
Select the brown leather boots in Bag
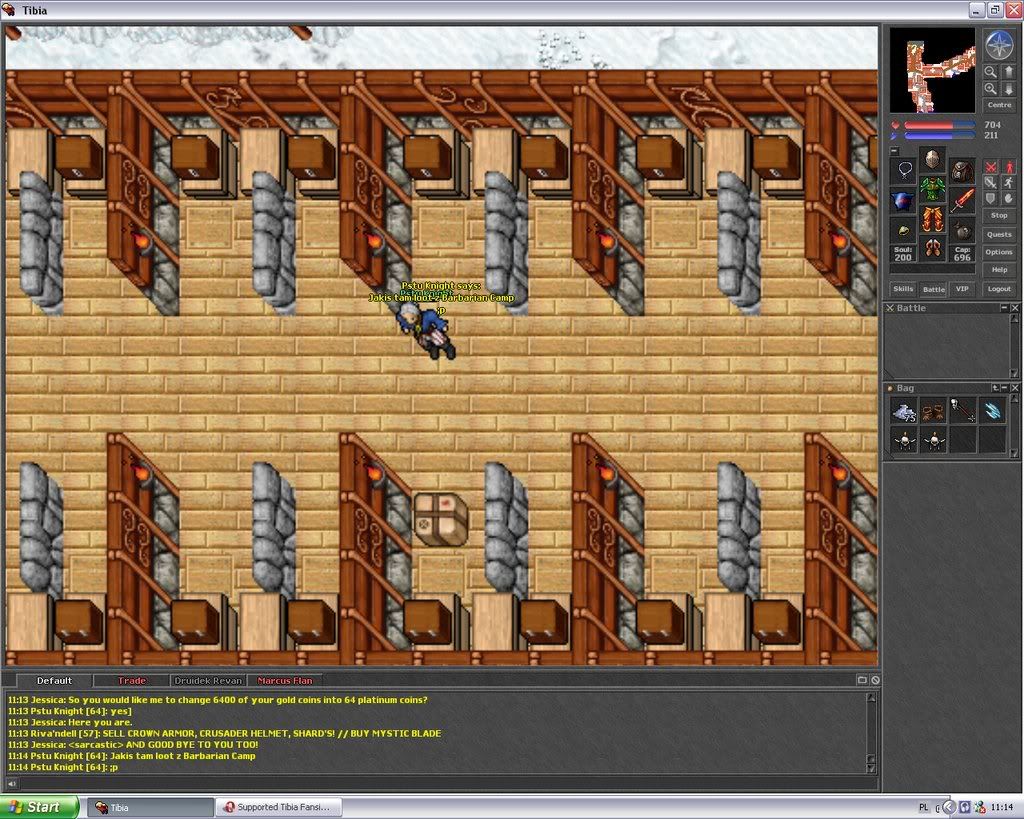933,411
